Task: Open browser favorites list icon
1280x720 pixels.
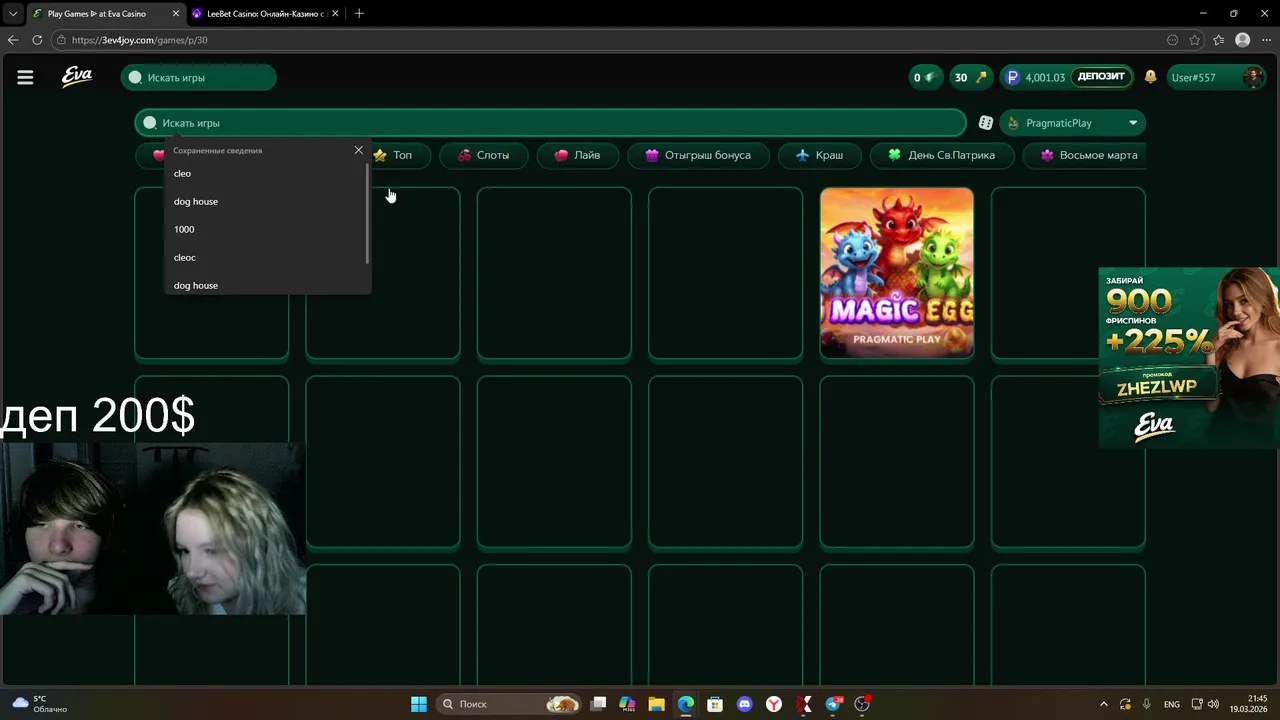Action: click(x=1218, y=40)
